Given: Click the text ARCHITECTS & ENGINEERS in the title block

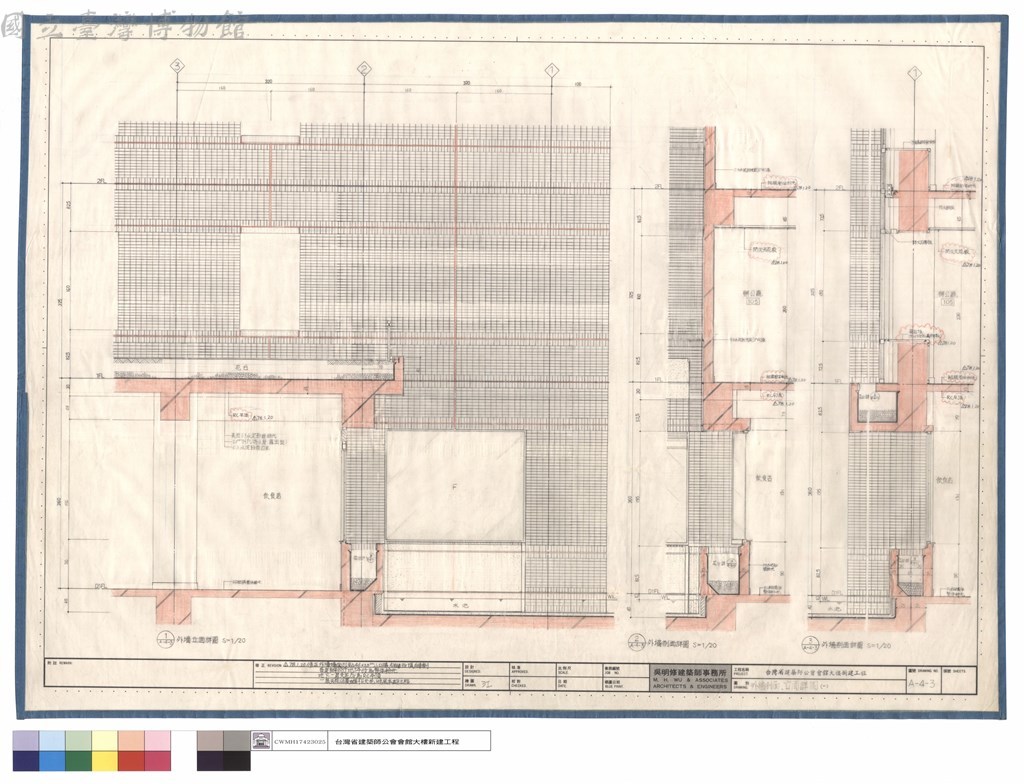Looking at the screenshot, I should pyautogui.click(x=688, y=686).
